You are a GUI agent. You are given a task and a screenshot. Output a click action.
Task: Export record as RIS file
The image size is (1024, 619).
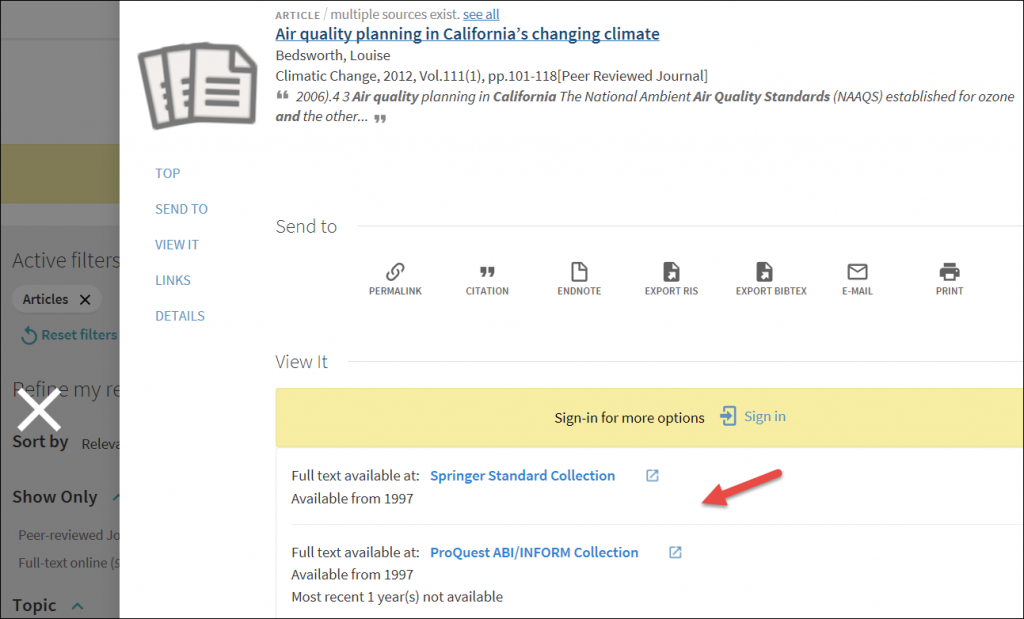click(671, 278)
